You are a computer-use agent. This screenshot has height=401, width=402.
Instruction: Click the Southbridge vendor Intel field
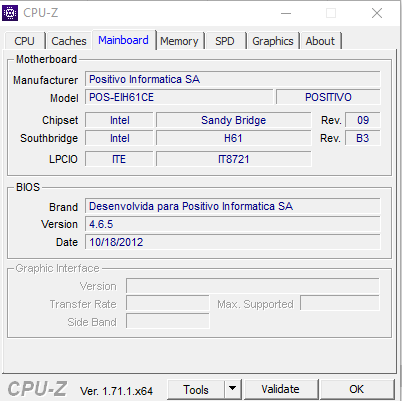coord(119,138)
